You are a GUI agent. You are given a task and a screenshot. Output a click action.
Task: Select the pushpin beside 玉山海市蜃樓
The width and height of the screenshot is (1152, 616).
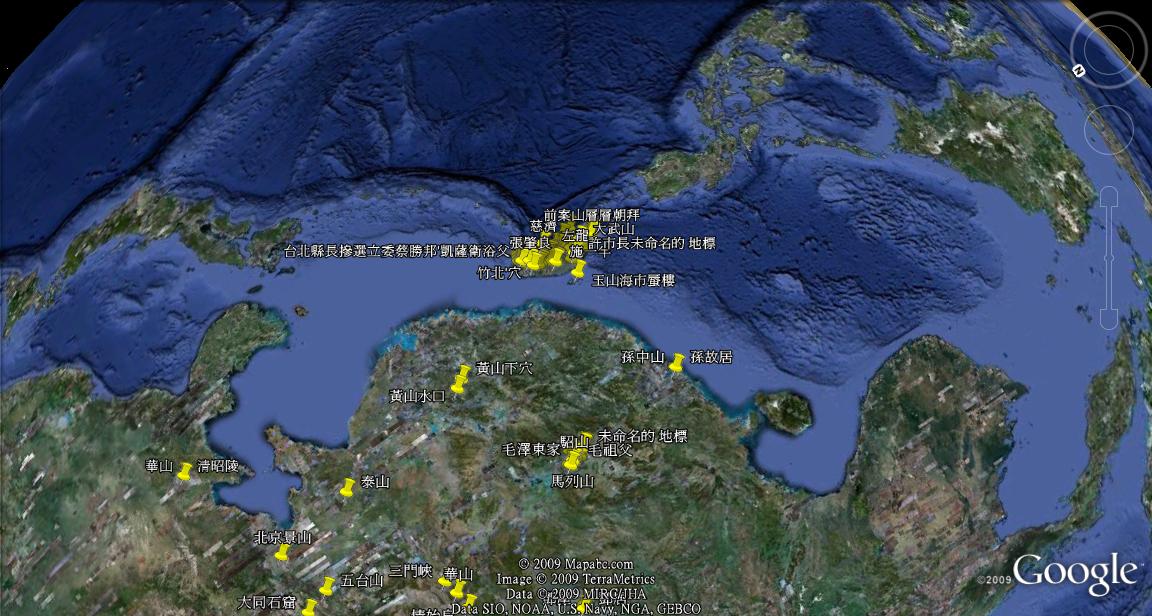pyautogui.click(x=579, y=268)
